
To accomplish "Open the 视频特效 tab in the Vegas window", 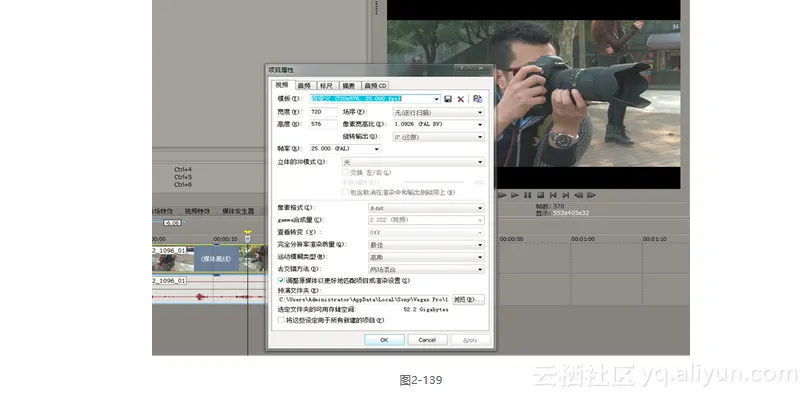I will 197,211.
